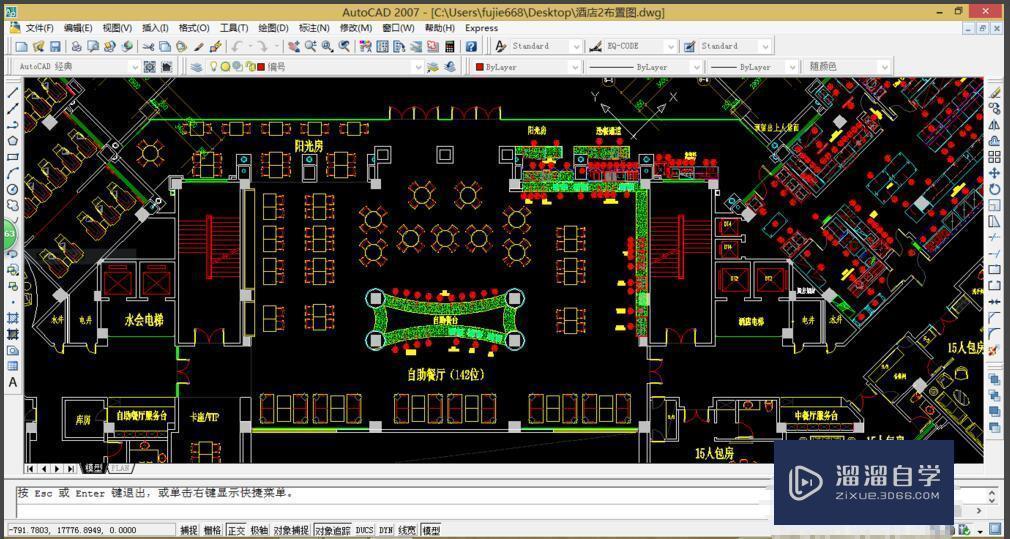Click the Open file icon

tap(38, 46)
